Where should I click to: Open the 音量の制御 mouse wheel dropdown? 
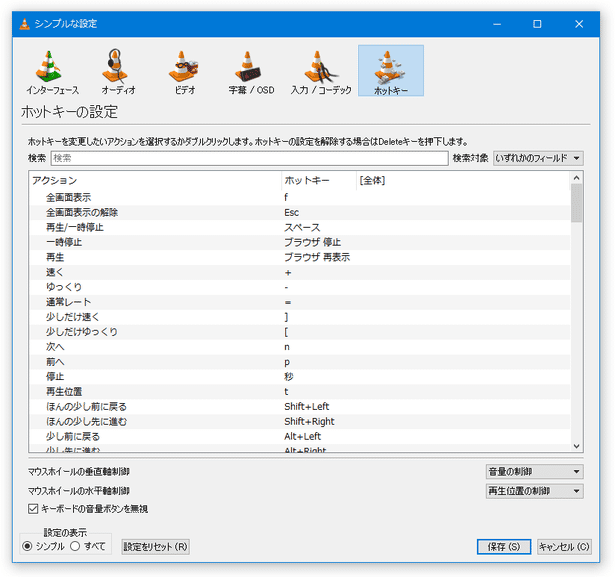point(534,472)
